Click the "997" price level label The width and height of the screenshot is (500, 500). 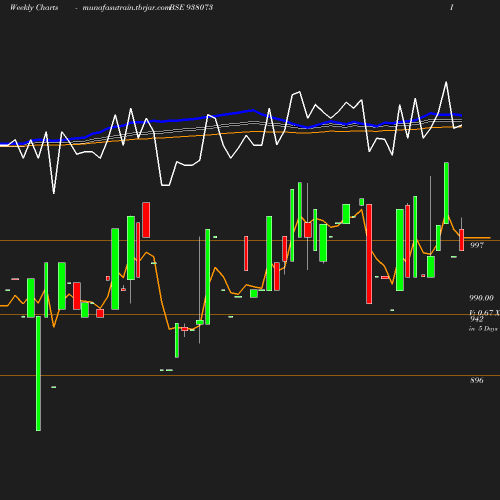click(x=477, y=245)
